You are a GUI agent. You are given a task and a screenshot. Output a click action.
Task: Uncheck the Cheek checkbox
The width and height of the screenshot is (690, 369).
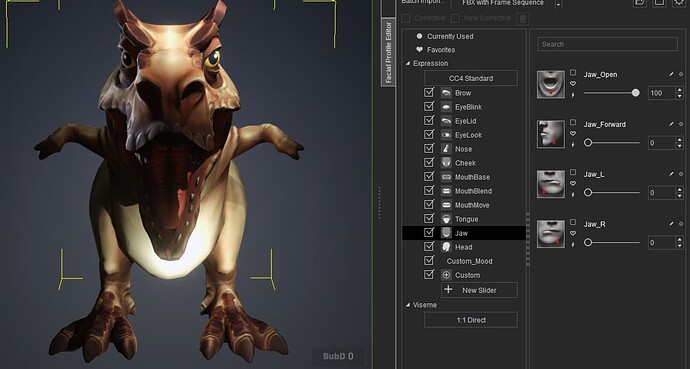point(429,163)
